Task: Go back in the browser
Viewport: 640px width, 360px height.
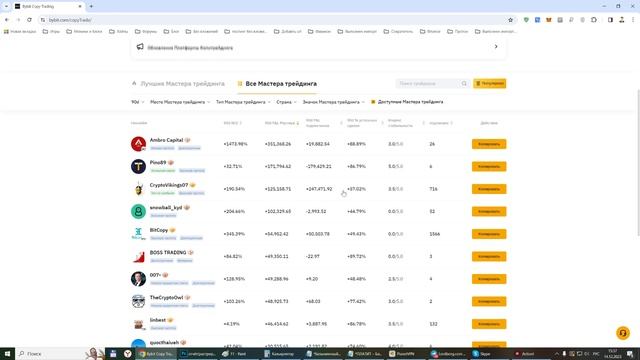Action: tap(7, 20)
